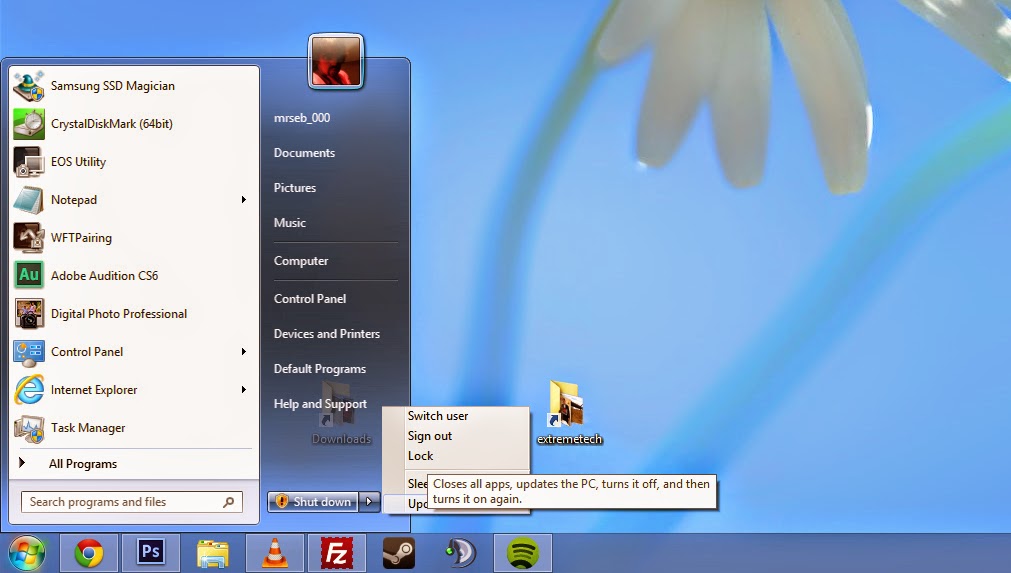Open mrseb_000 user folder link
The image size is (1011, 573).
pos(302,118)
